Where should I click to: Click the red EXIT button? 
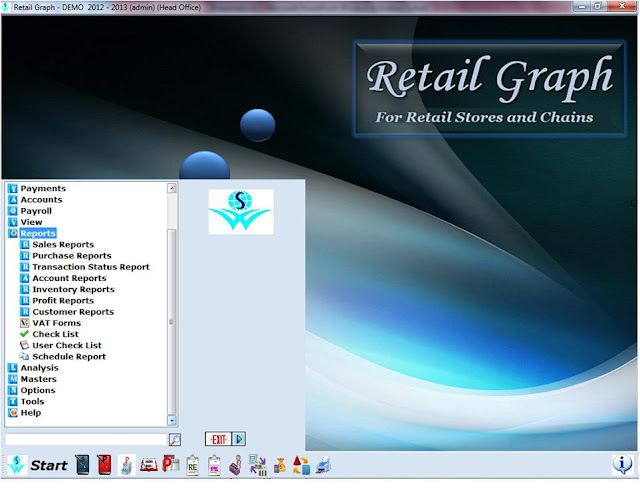coord(218,439)
